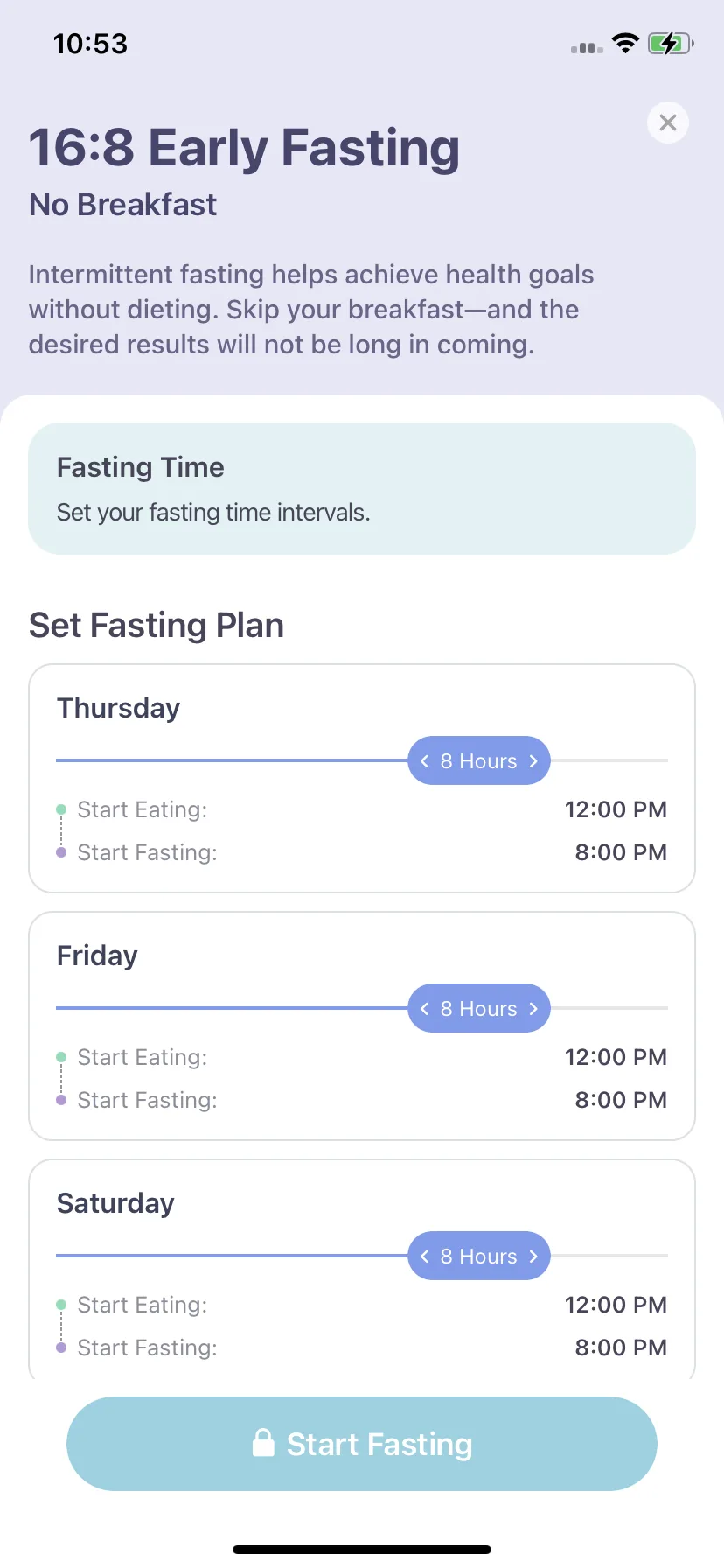This screenshot has height=1568, width=724.
Task: Tap Friday's 8:00 PM start fasting time
Action: [621, 1100]
